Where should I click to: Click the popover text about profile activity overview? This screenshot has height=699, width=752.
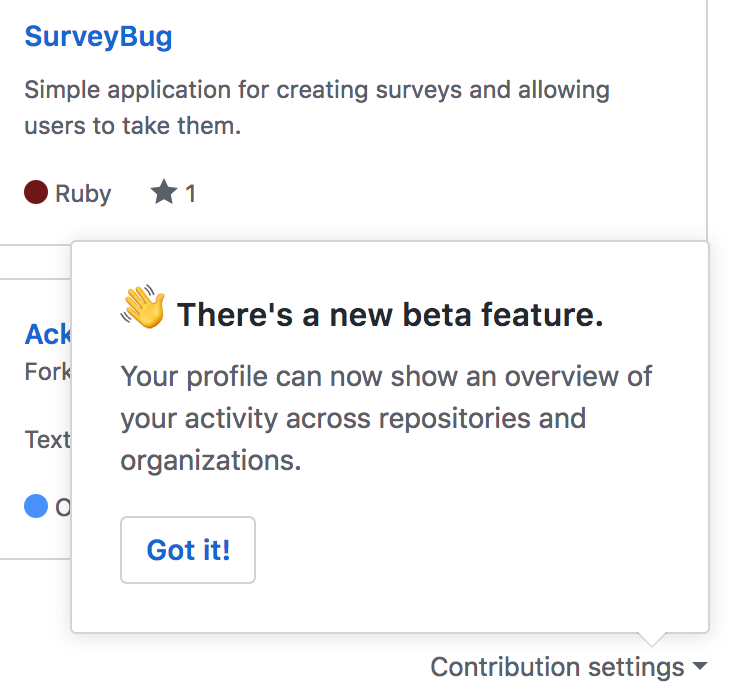(x=386, y=418)
